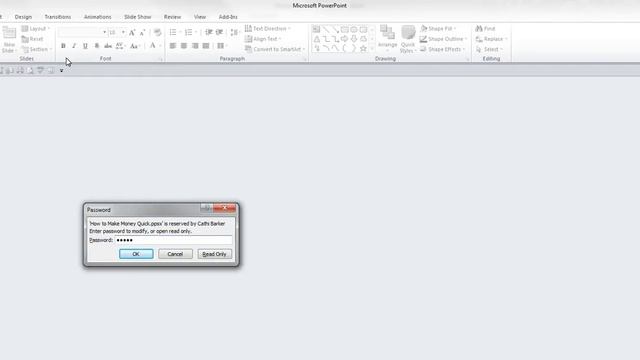Open Change Case menu
Viewport: 640px width, 360px height.
134,46
